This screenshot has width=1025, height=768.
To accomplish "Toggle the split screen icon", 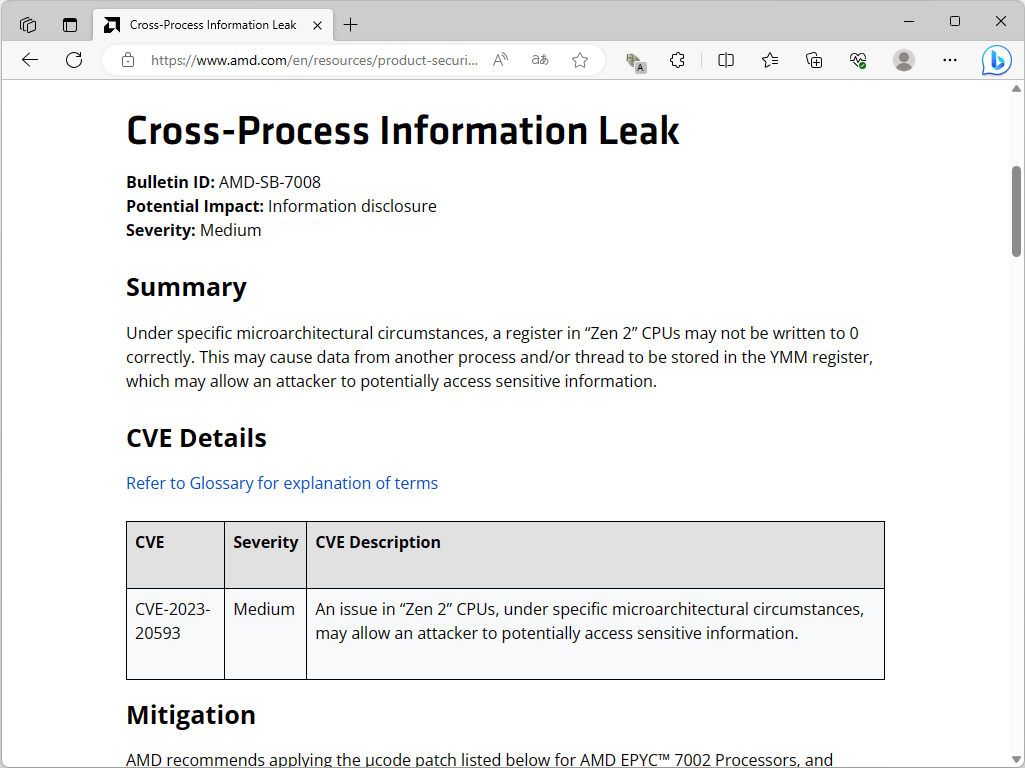I will [726, 60].
